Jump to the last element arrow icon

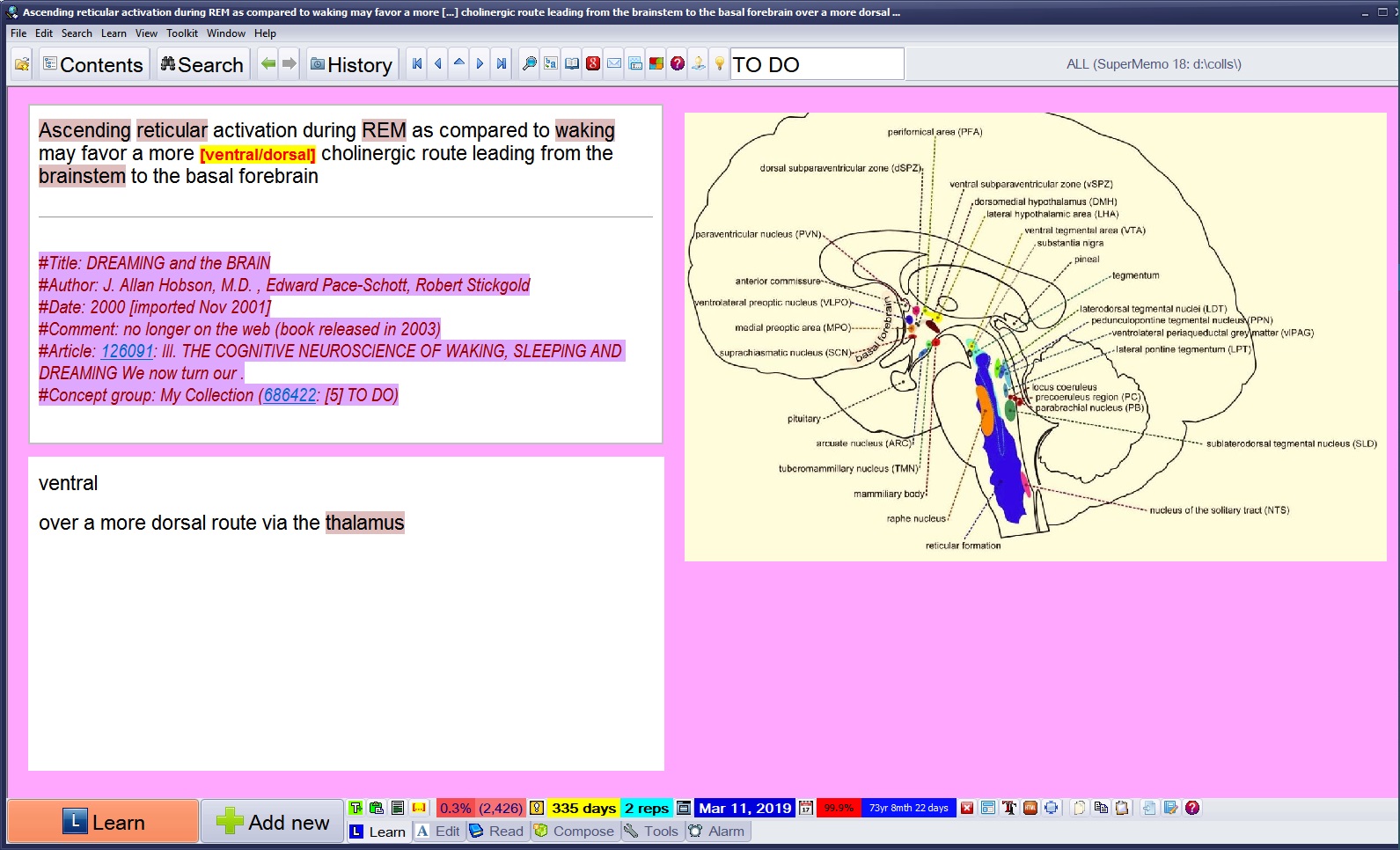(x=501, y=64)
